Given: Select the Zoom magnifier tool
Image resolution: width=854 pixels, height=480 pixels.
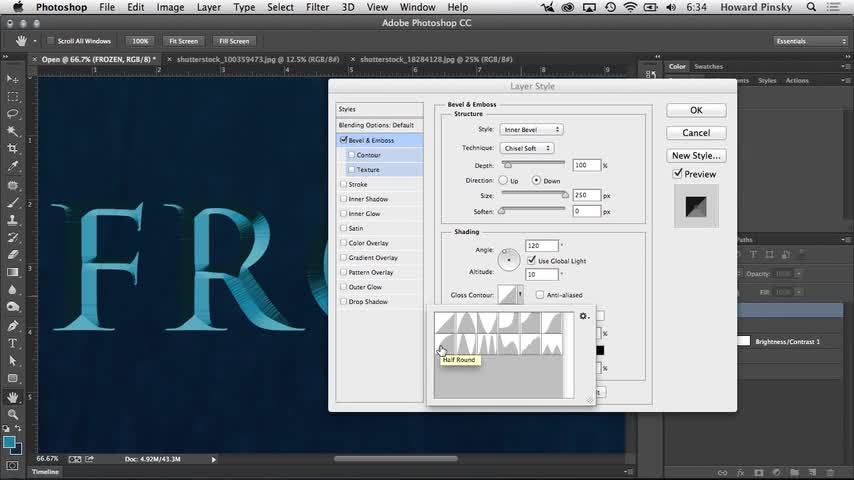Looking at the screenshot, I should click(13, 414).
